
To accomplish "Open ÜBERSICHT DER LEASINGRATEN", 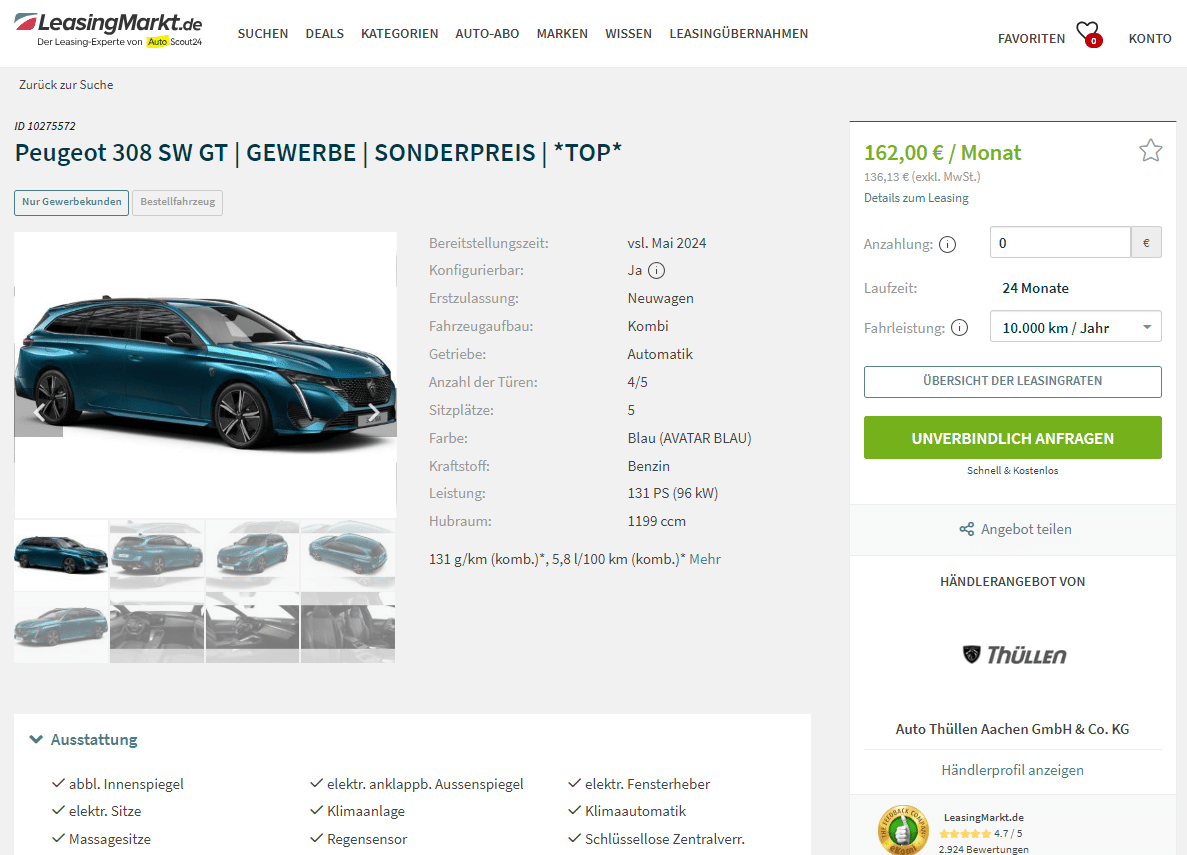I will click(x=1012, y=382).
